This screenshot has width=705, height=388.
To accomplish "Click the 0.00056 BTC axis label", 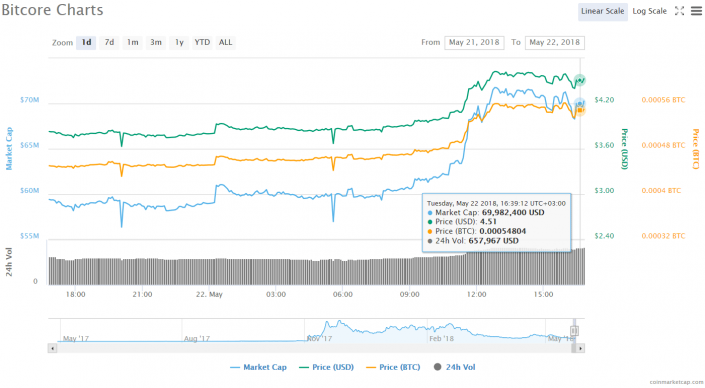I will (x=663, y=100).
